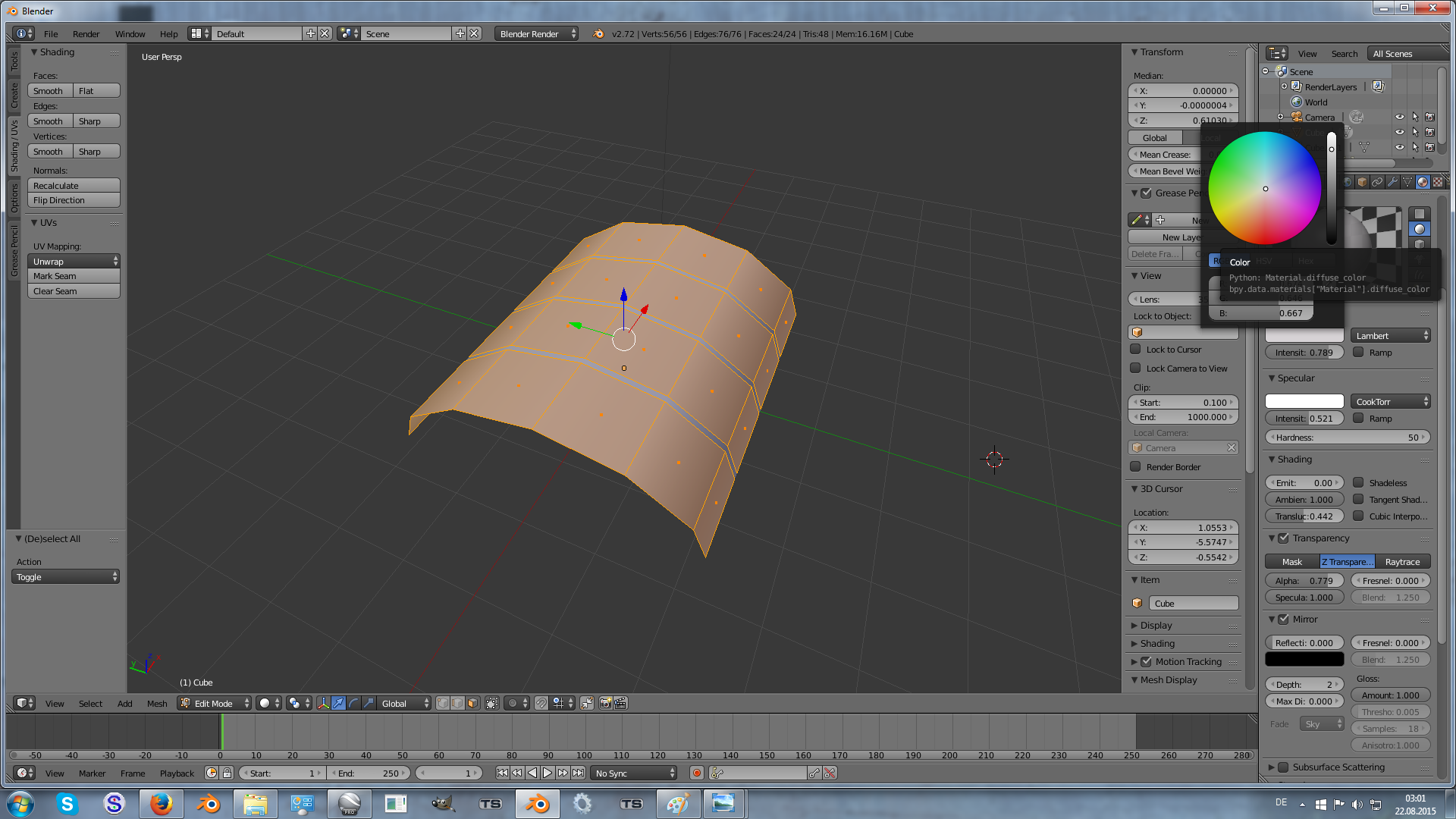
Task: Enable the Lock to Cursor checkbox
Action: tap(1135, 350)
